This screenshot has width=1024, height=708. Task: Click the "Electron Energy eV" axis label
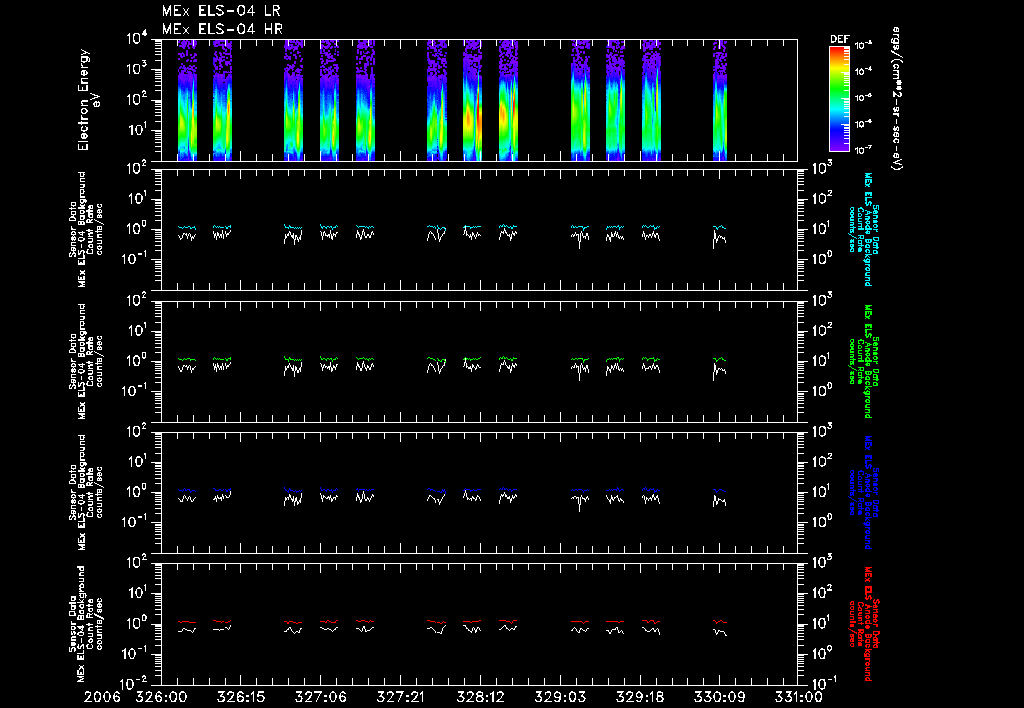(88, 100)
